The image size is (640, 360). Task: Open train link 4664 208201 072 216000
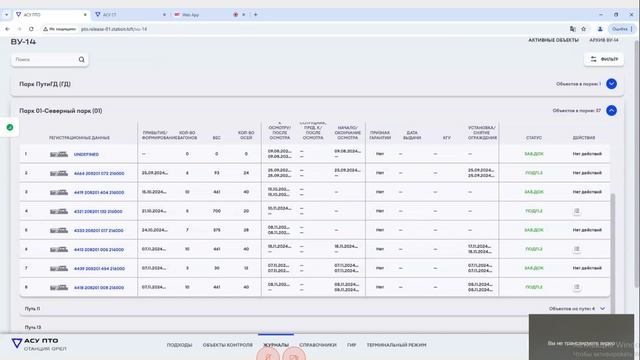click(x=99, y=173)
